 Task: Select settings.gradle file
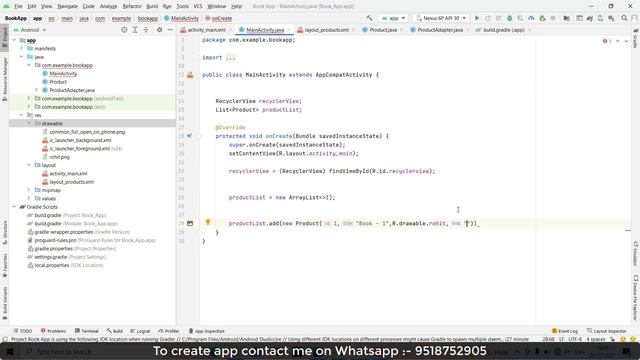click(x=51, y=257)
